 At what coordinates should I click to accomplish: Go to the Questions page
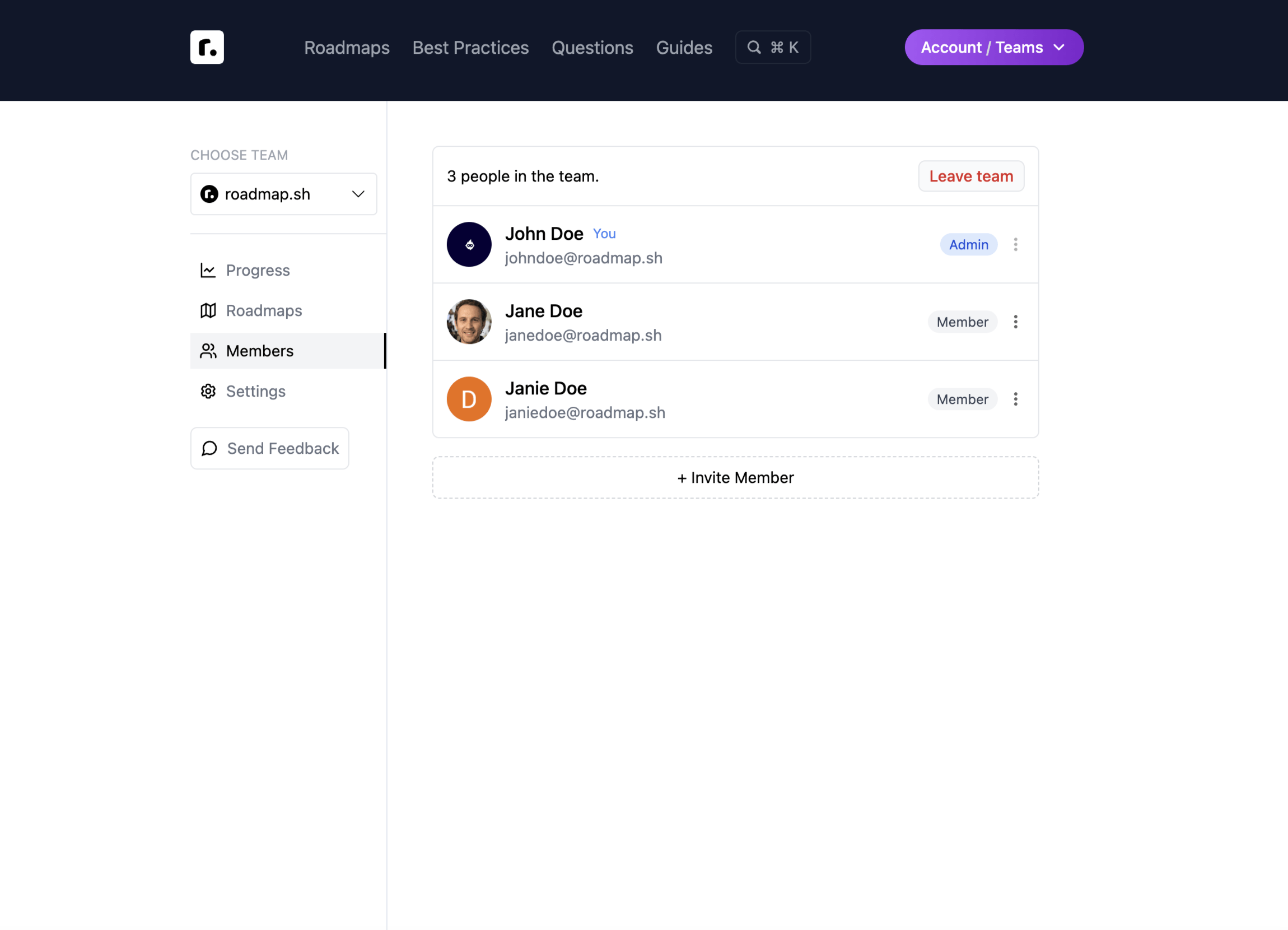(x=592, y=47)
